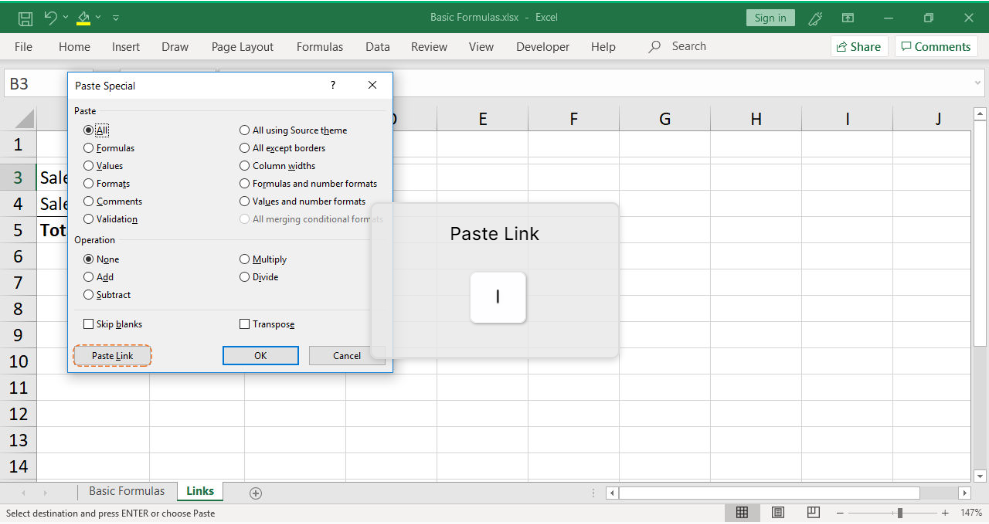This screenshot has height=524, width=989.
Task: Switch to Normal view icon
Action: 742,513
